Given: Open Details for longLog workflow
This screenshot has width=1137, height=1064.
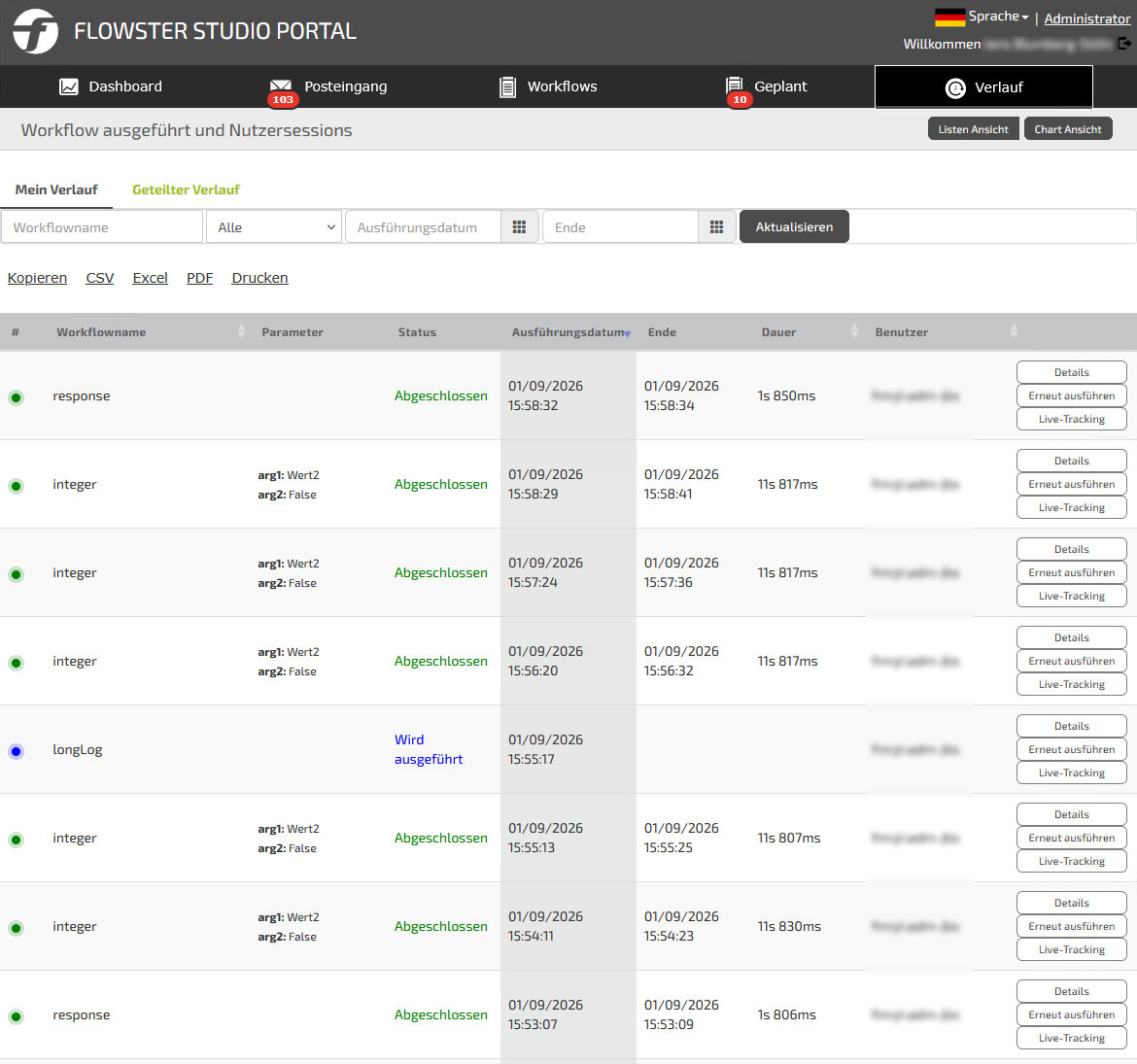Looking at the screenshot, I should click(x=1072, y=726).
